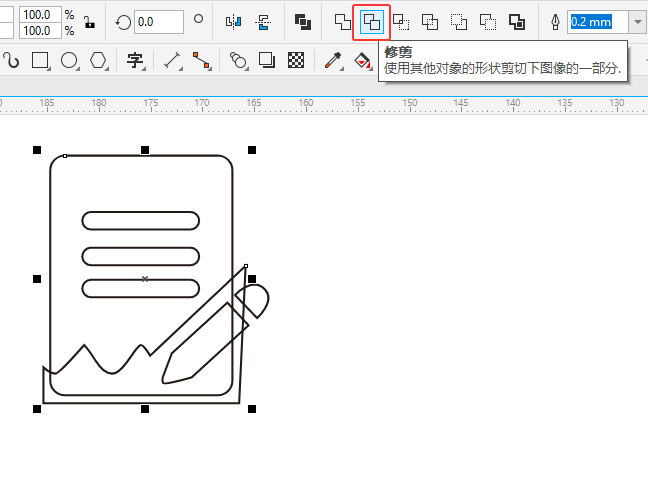Click the Intersect objects icon
Image resolution: width=648 pixels, height=499 pixels.
(401, 21)
